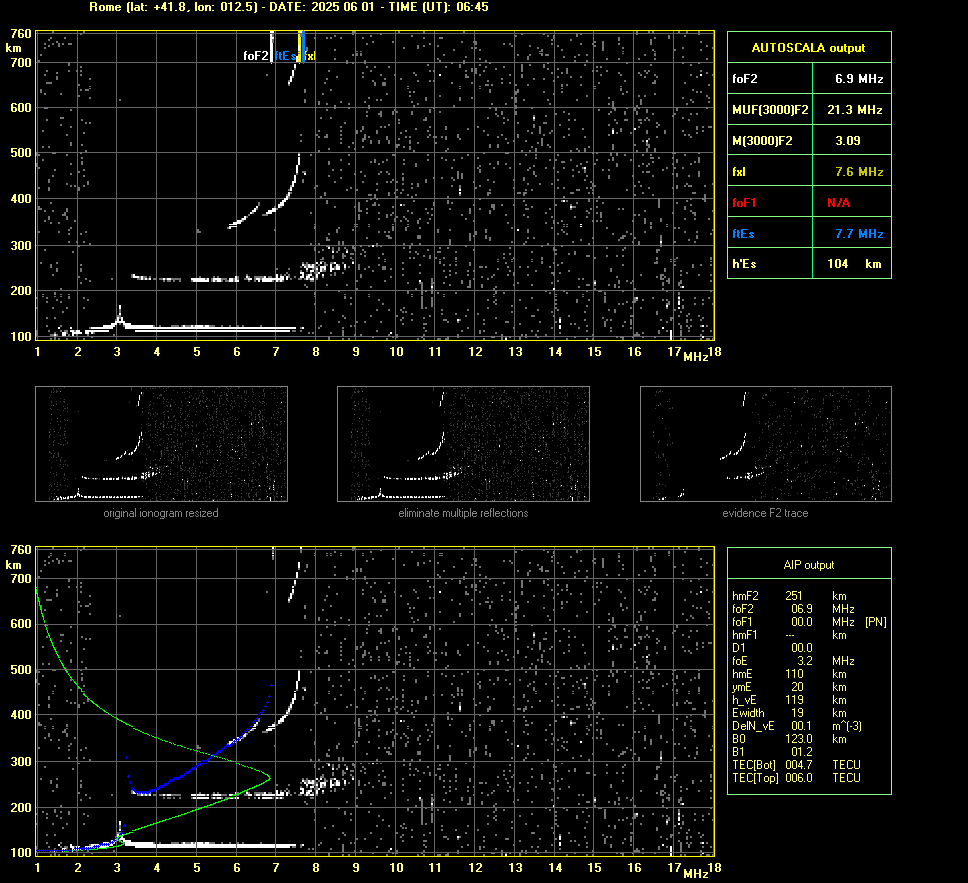This screenshot has width=968, height=883.
Task: Click the TEC[Top] 006.0 TECU entry
Action: [x=796, y=777]
